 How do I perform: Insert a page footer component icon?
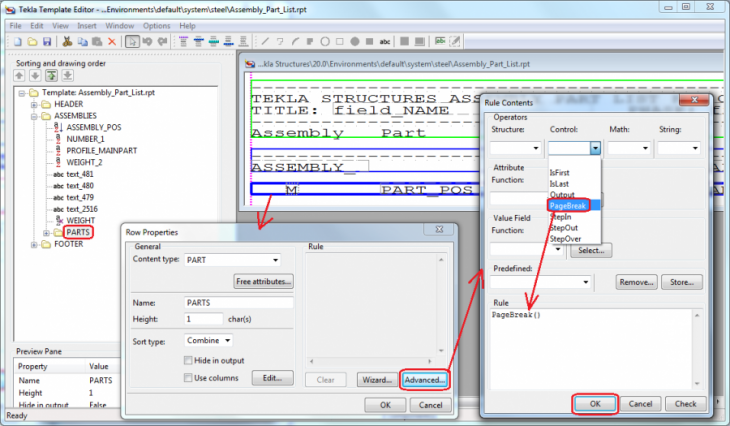click(x=229, y=42)
